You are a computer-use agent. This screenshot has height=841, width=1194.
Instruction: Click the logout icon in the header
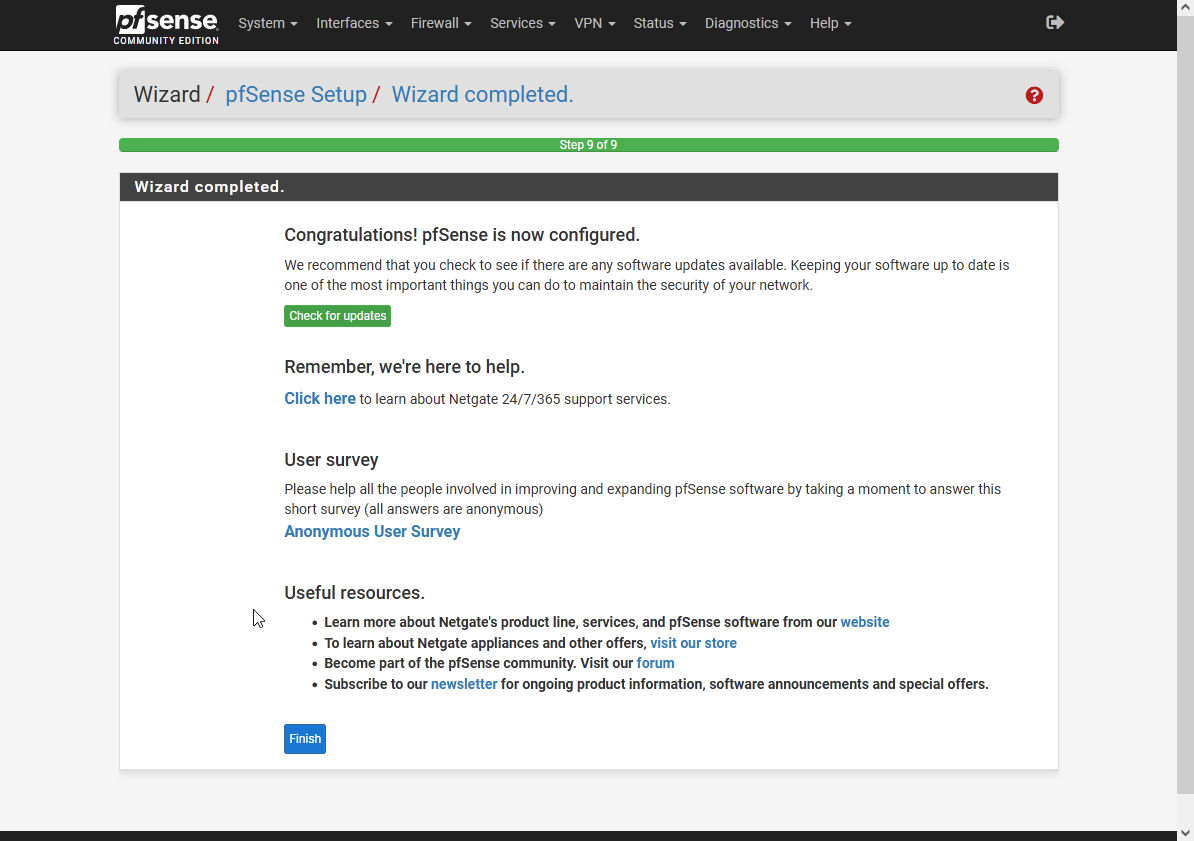click(x=1054, y=21)
